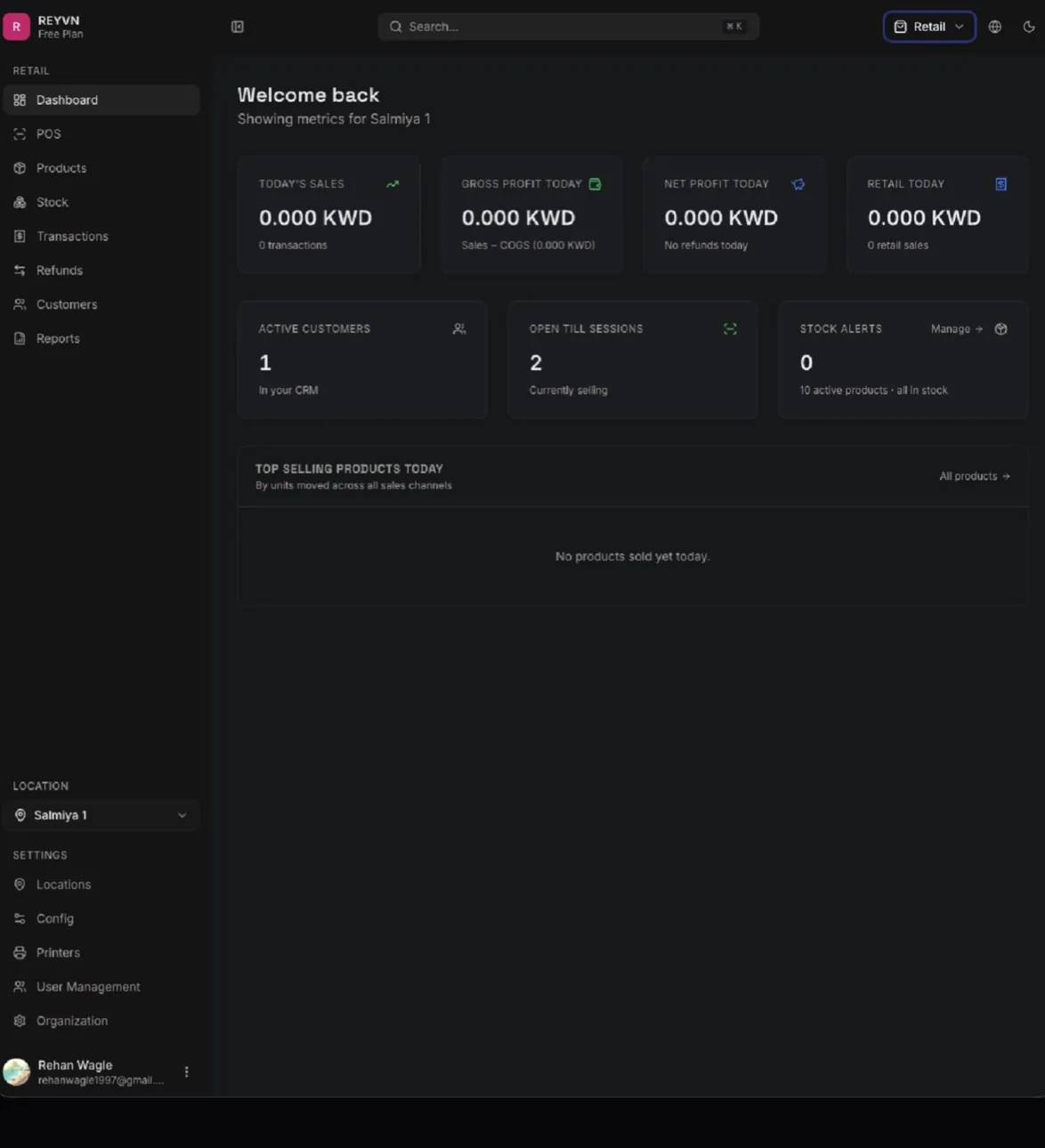This screenshot has width=1045, height=1148.
Task: Open the Retail module dropdown
Action: point(929,27)
